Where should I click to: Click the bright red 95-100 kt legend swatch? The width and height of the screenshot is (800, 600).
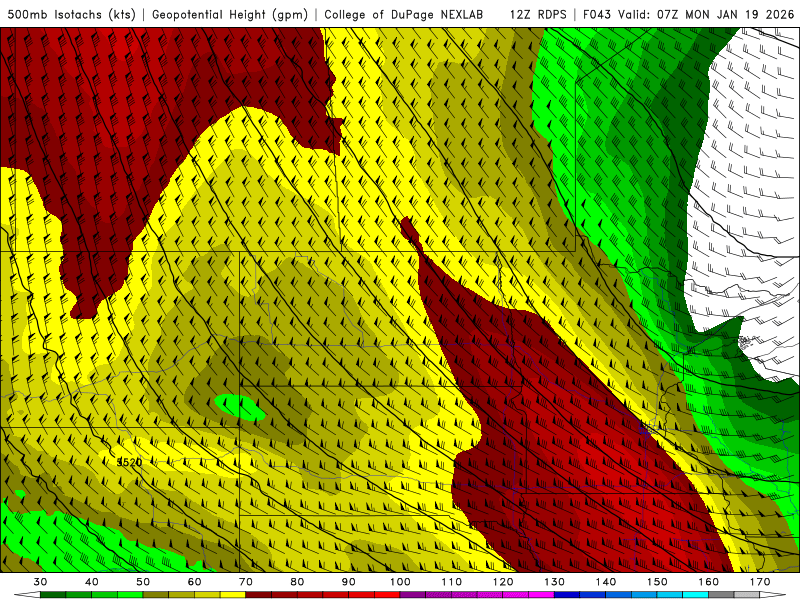[x=387, y=595]
